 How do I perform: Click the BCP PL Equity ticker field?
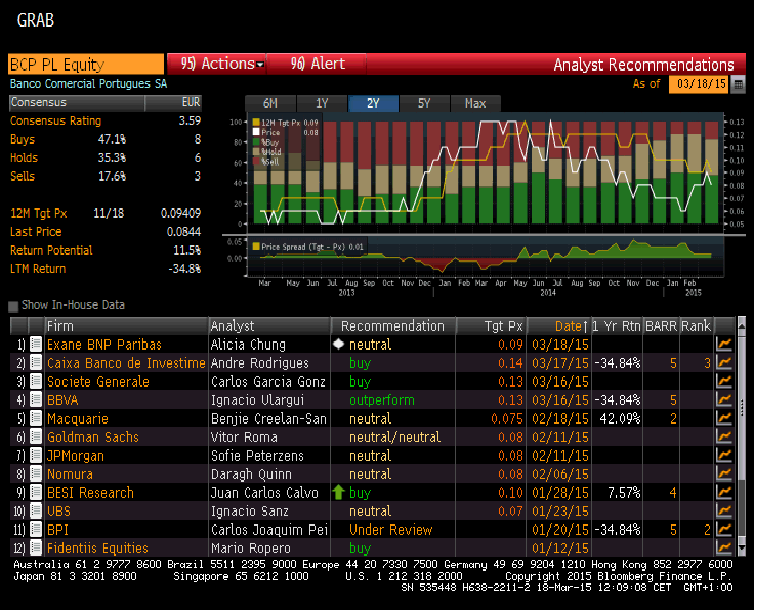[x=86, y=64]
